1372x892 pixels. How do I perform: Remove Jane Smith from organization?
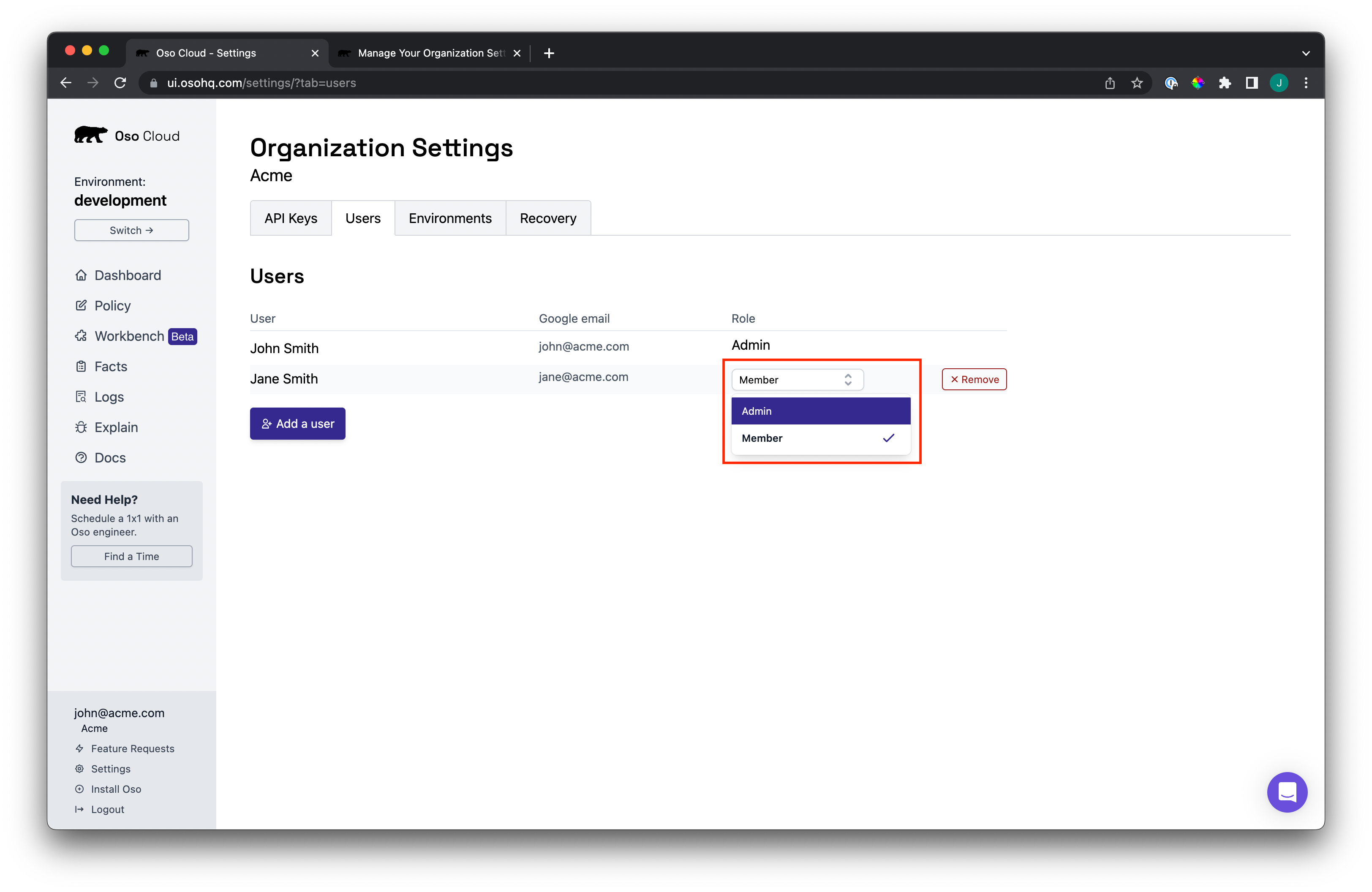[x=974, y=379]
